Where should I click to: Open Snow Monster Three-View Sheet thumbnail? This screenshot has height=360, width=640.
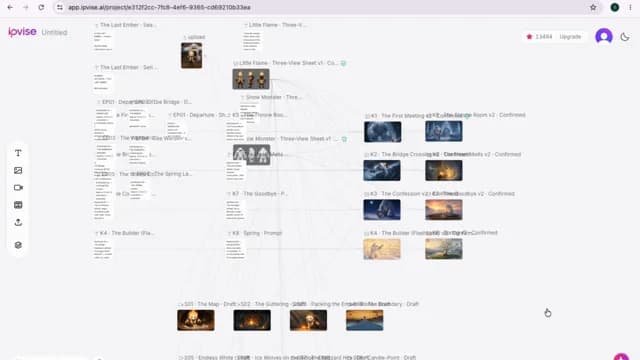pyautogui.click(x=251, y=155)
